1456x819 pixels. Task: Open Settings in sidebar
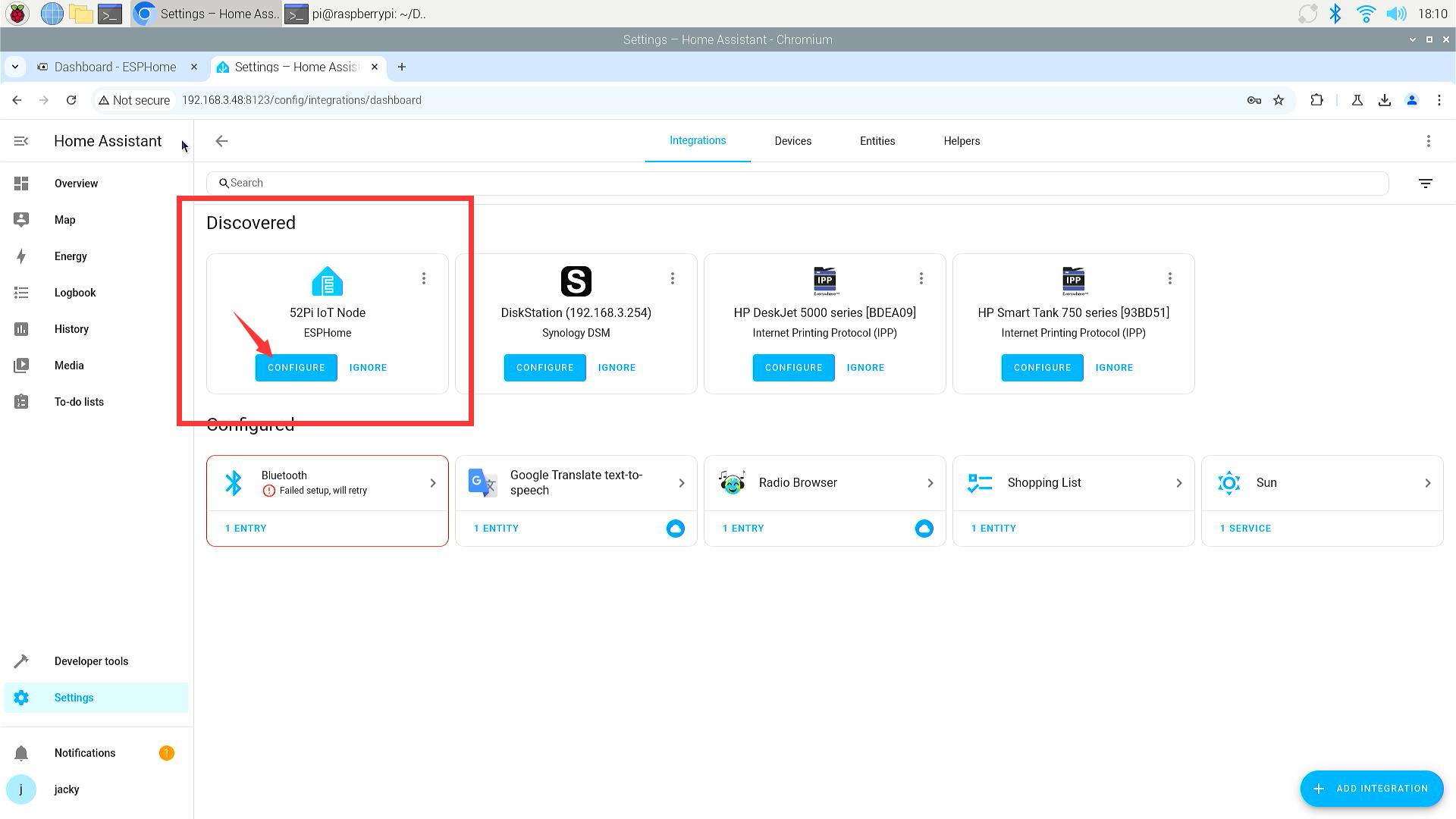coord(96,698)
